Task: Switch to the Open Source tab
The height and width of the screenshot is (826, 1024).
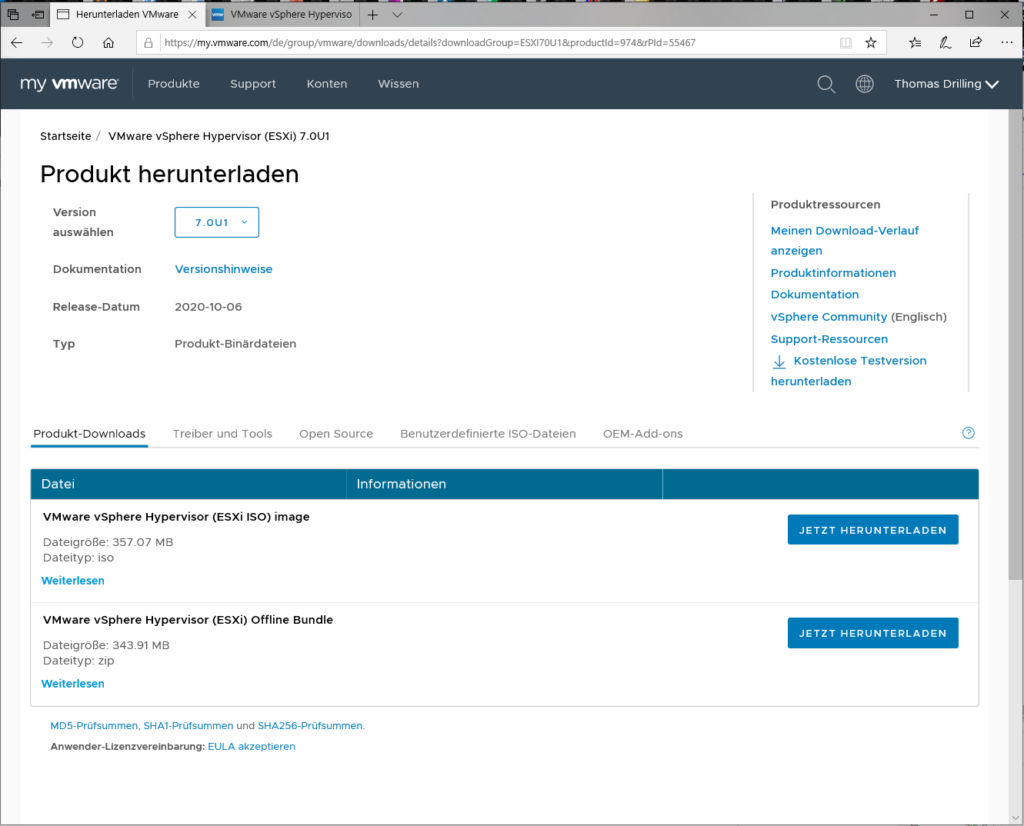Action: coord(336,434)
